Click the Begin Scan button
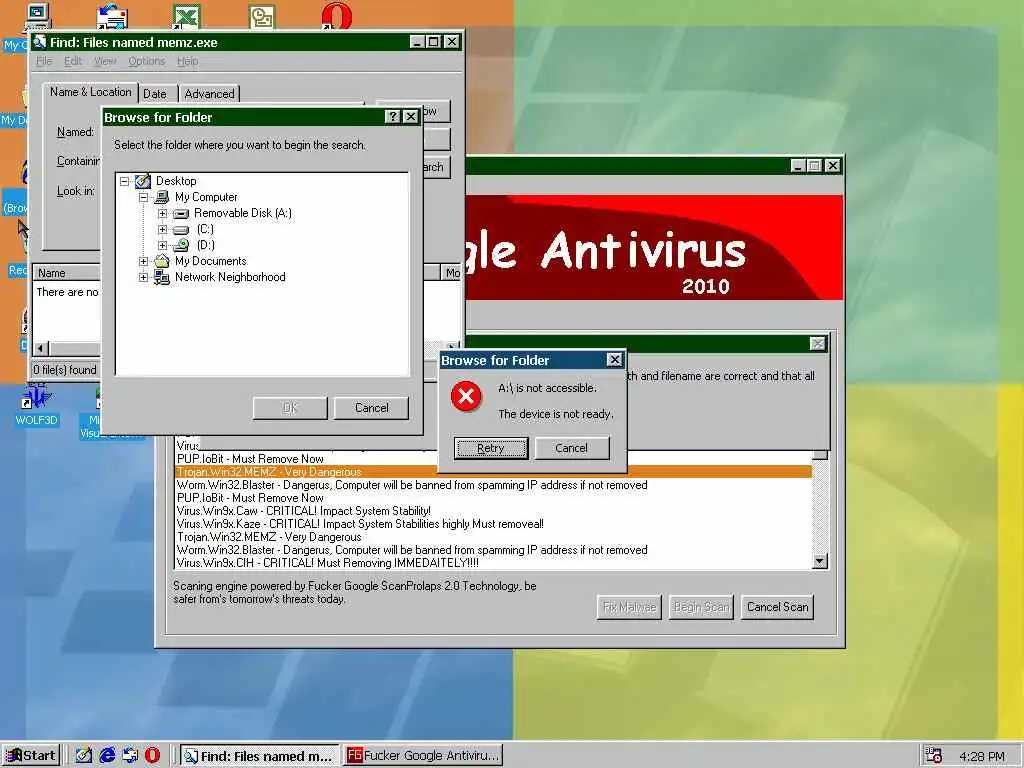Viewport: 1024px width, 768px height. coord(701,607)
